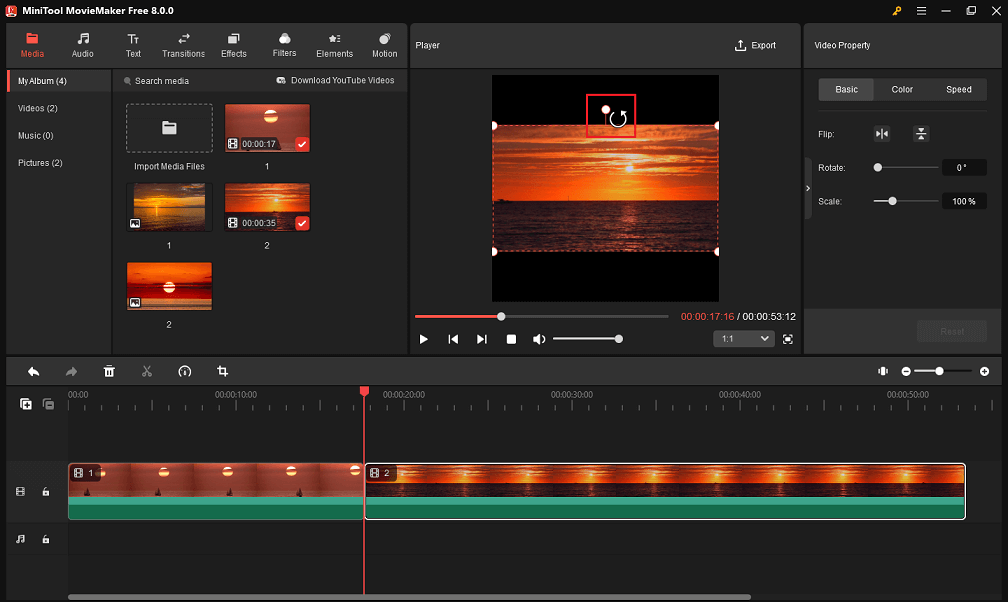Select video thumbnail with duration 00:00:17
Screen dimensions: 1008x602
click(x=267, y=128)
